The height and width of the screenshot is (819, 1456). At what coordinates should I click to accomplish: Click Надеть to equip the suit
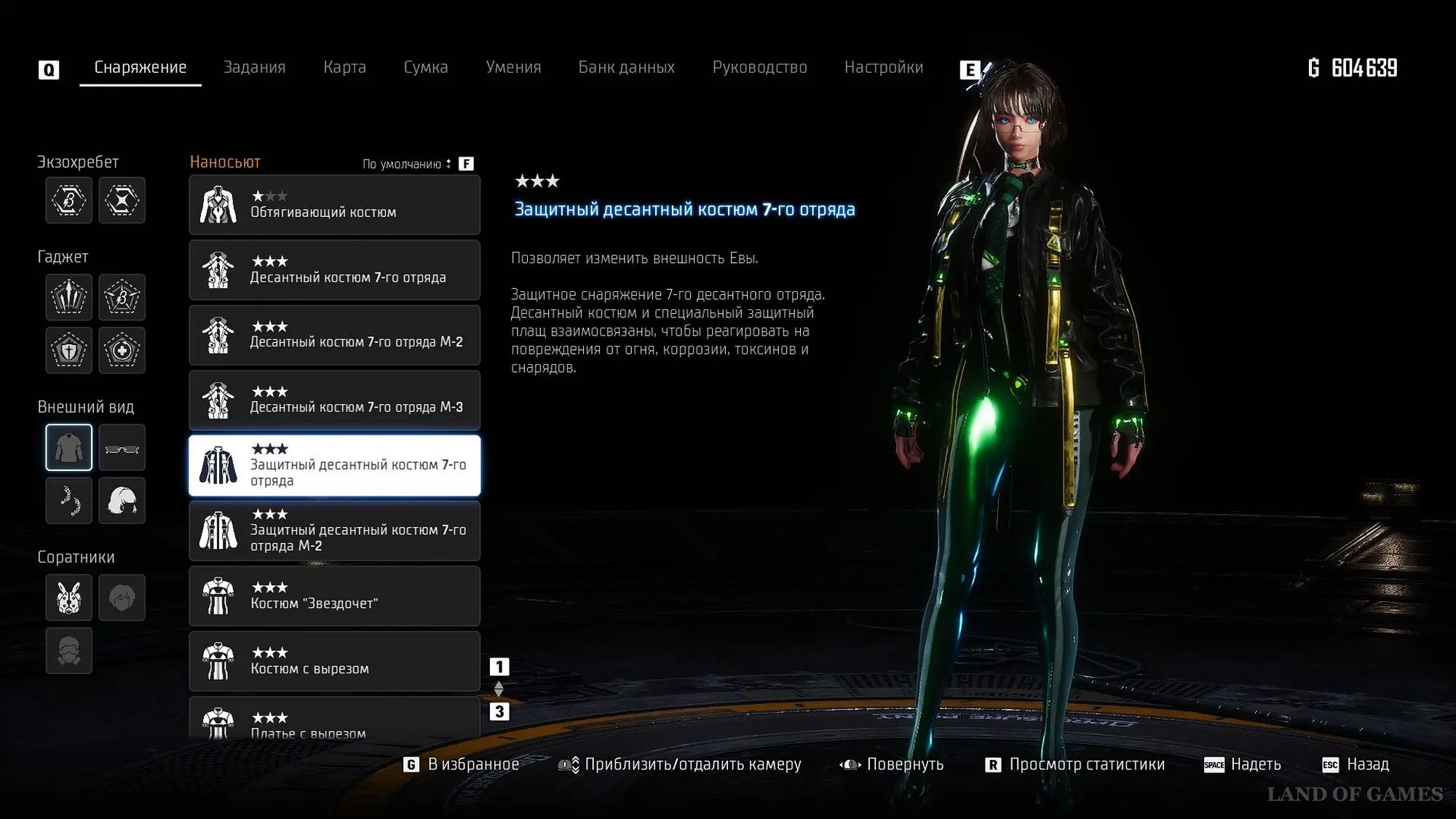[x=1256, y=764]
